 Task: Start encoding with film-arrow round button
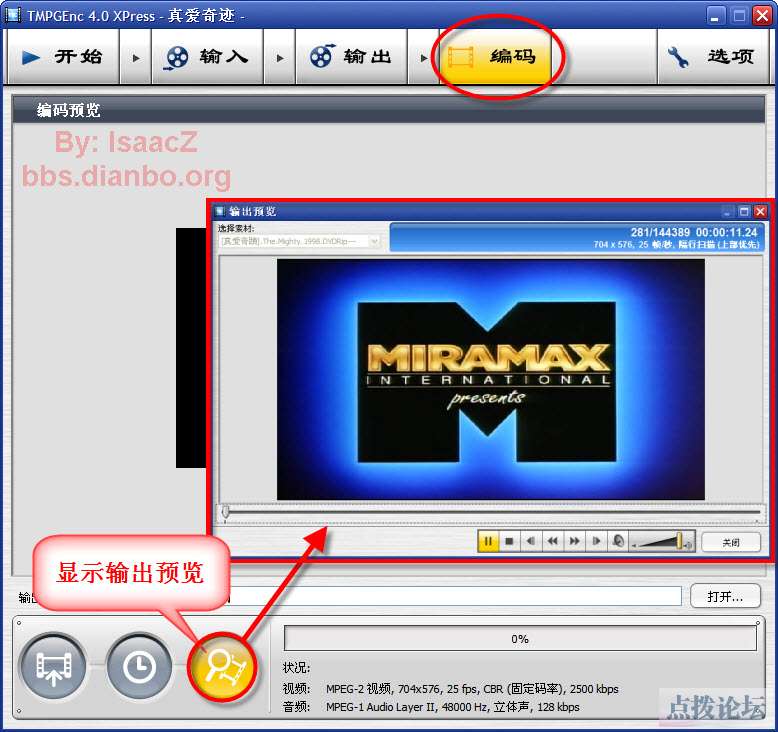(x=53, y=666)
